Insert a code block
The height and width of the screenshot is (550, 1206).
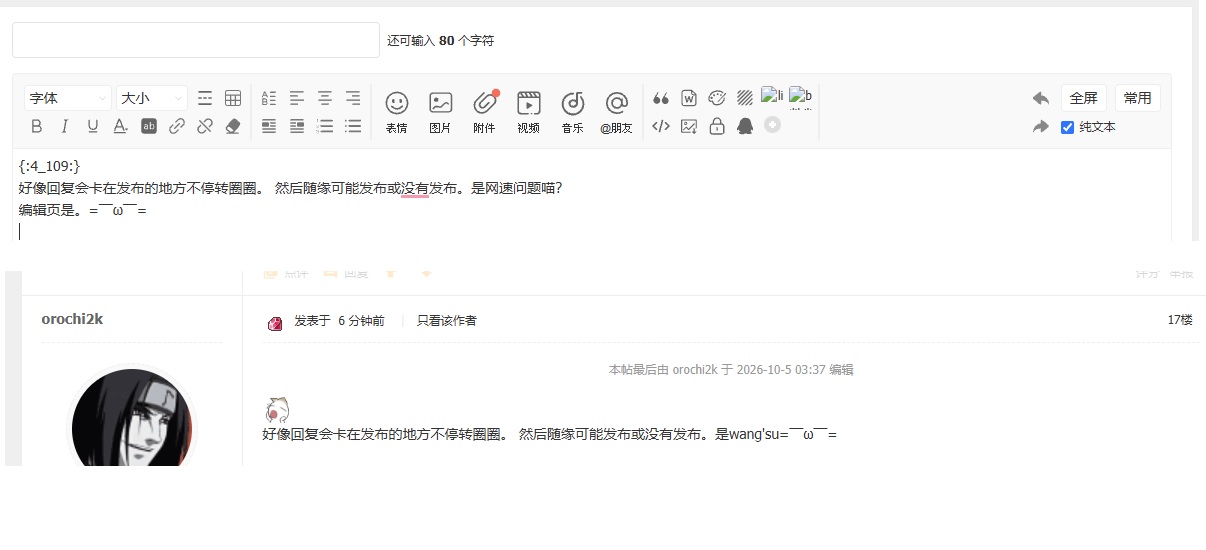660,126
